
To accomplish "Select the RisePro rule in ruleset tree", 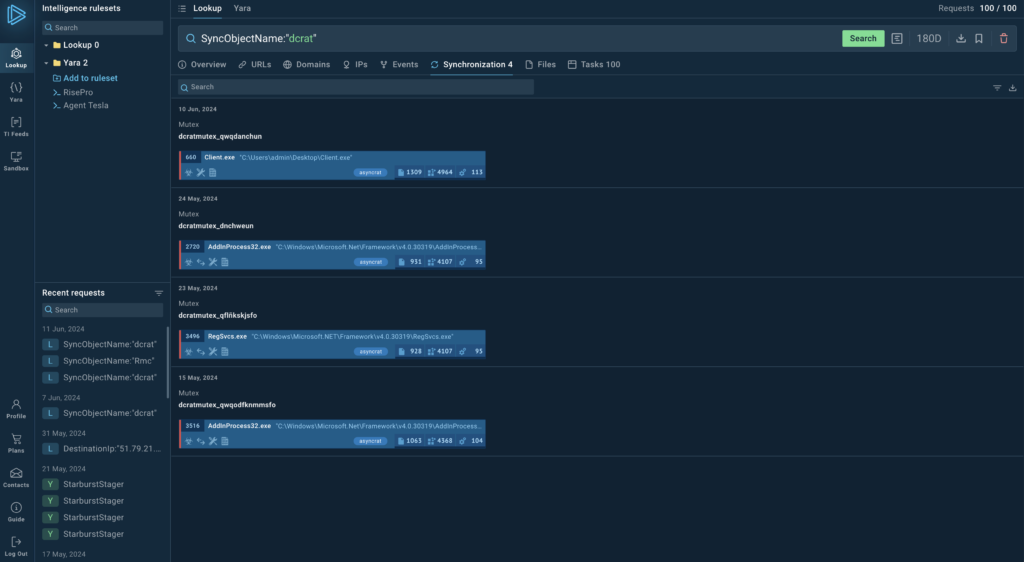I will (78, 92).
